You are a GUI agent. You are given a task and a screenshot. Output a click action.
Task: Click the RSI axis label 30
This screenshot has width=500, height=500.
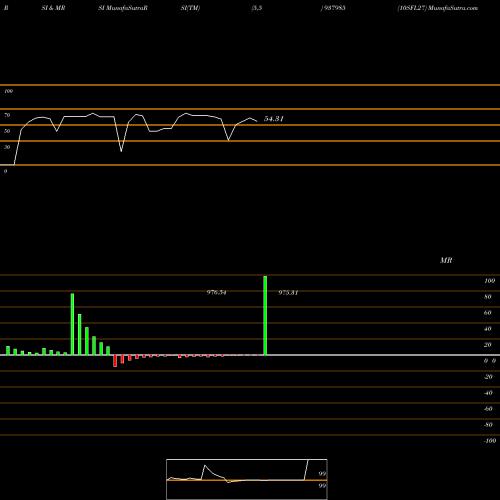[x=7, y=147]
